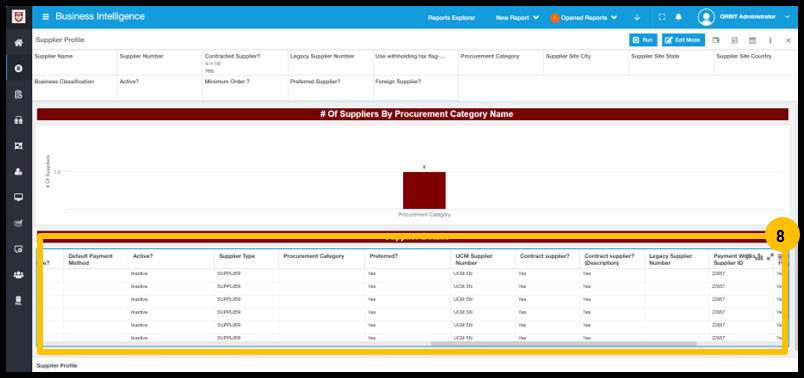This screenshot has width=804, height=378.
Task: Open the Supplier Site City filter
Action: (586, 63)
